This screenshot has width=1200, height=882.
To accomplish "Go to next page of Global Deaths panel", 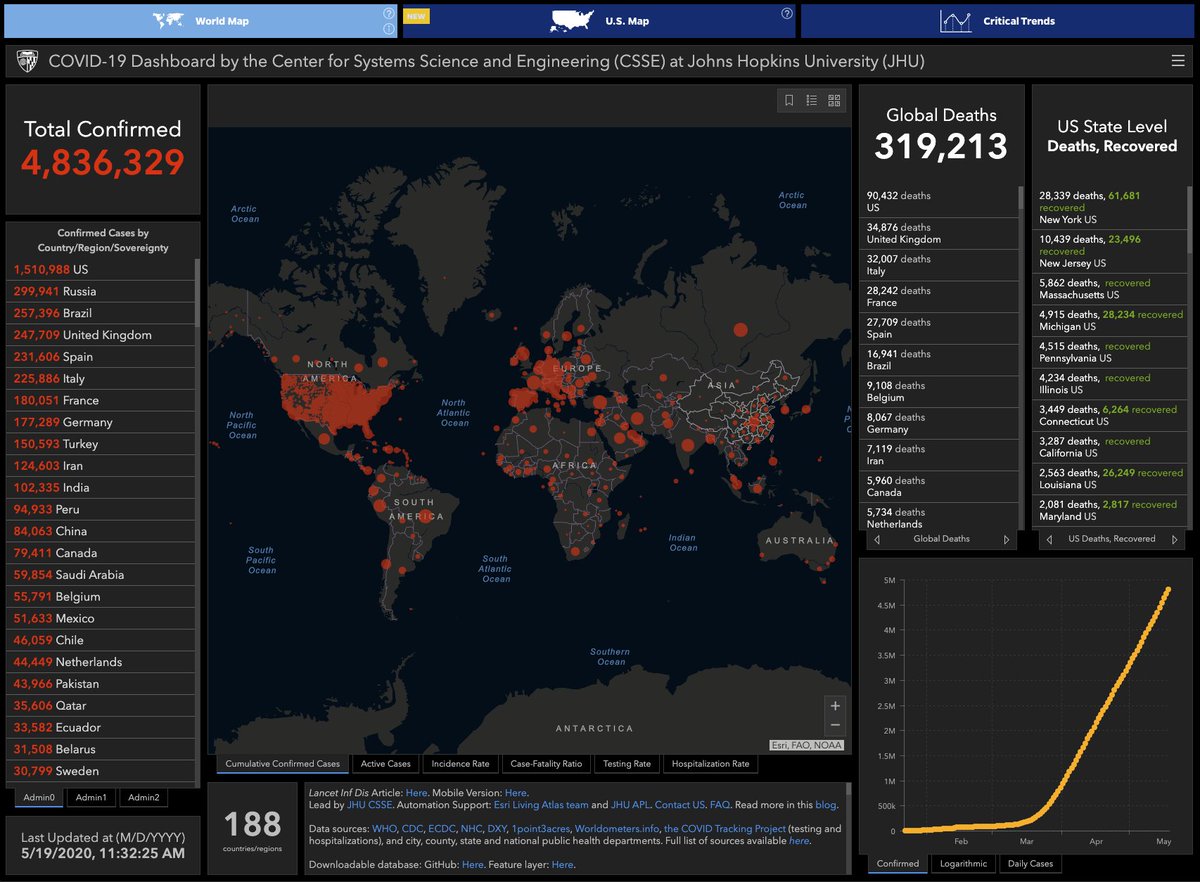I will (1007, 539).
